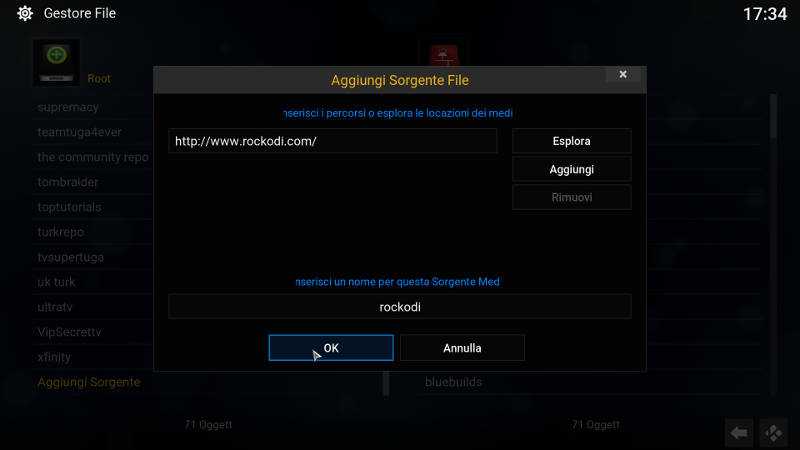Click the settings gear icon beside Gestore File
The image size is (800, 450).
tap(24, 13)
